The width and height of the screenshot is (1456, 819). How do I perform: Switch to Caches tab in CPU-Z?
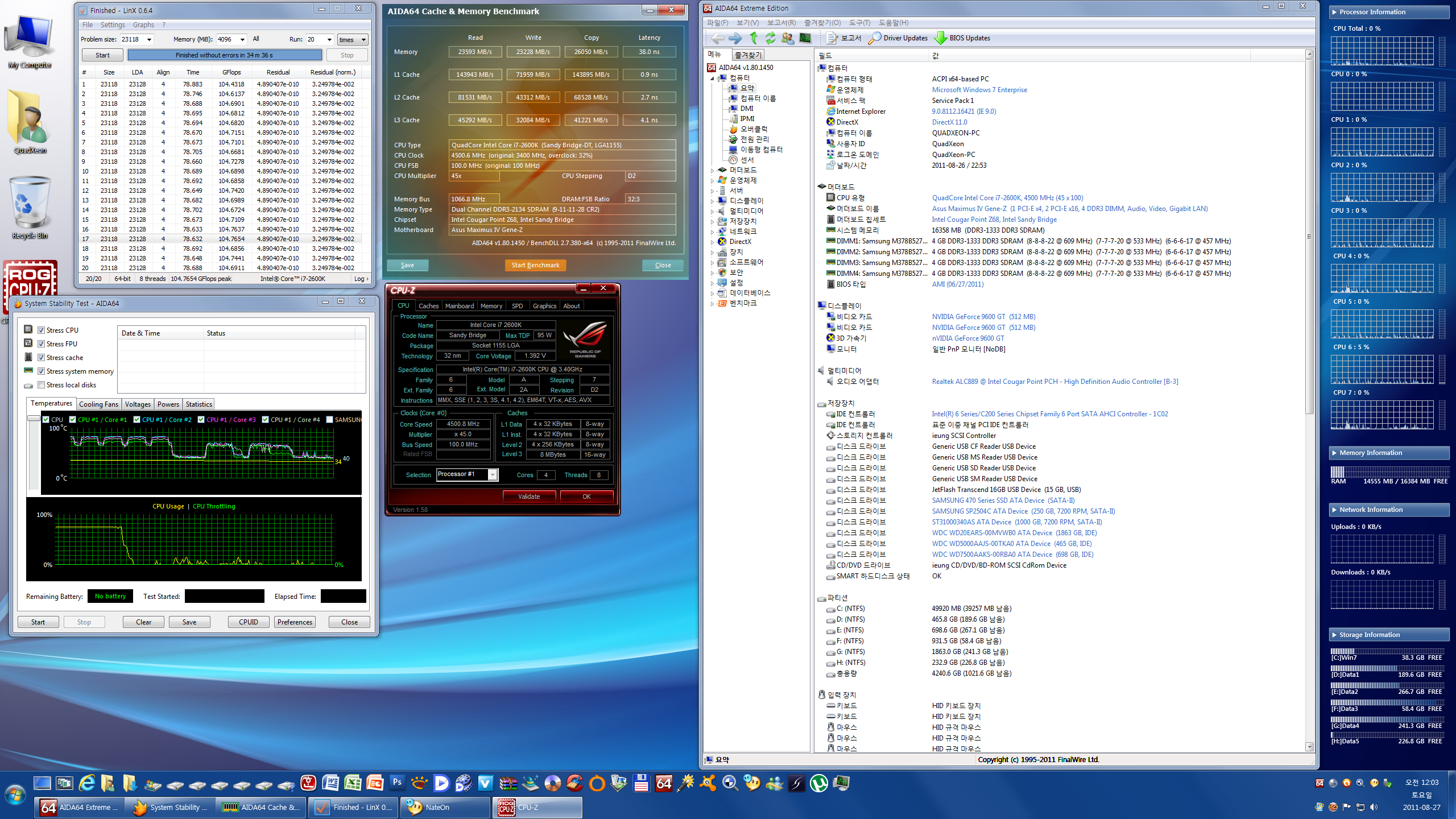coord(428,306)
